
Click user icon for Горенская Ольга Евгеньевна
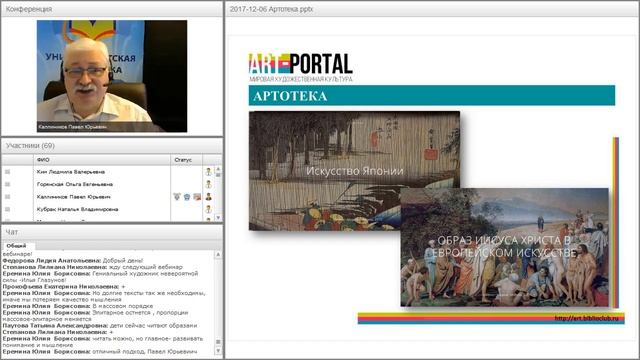209,184
